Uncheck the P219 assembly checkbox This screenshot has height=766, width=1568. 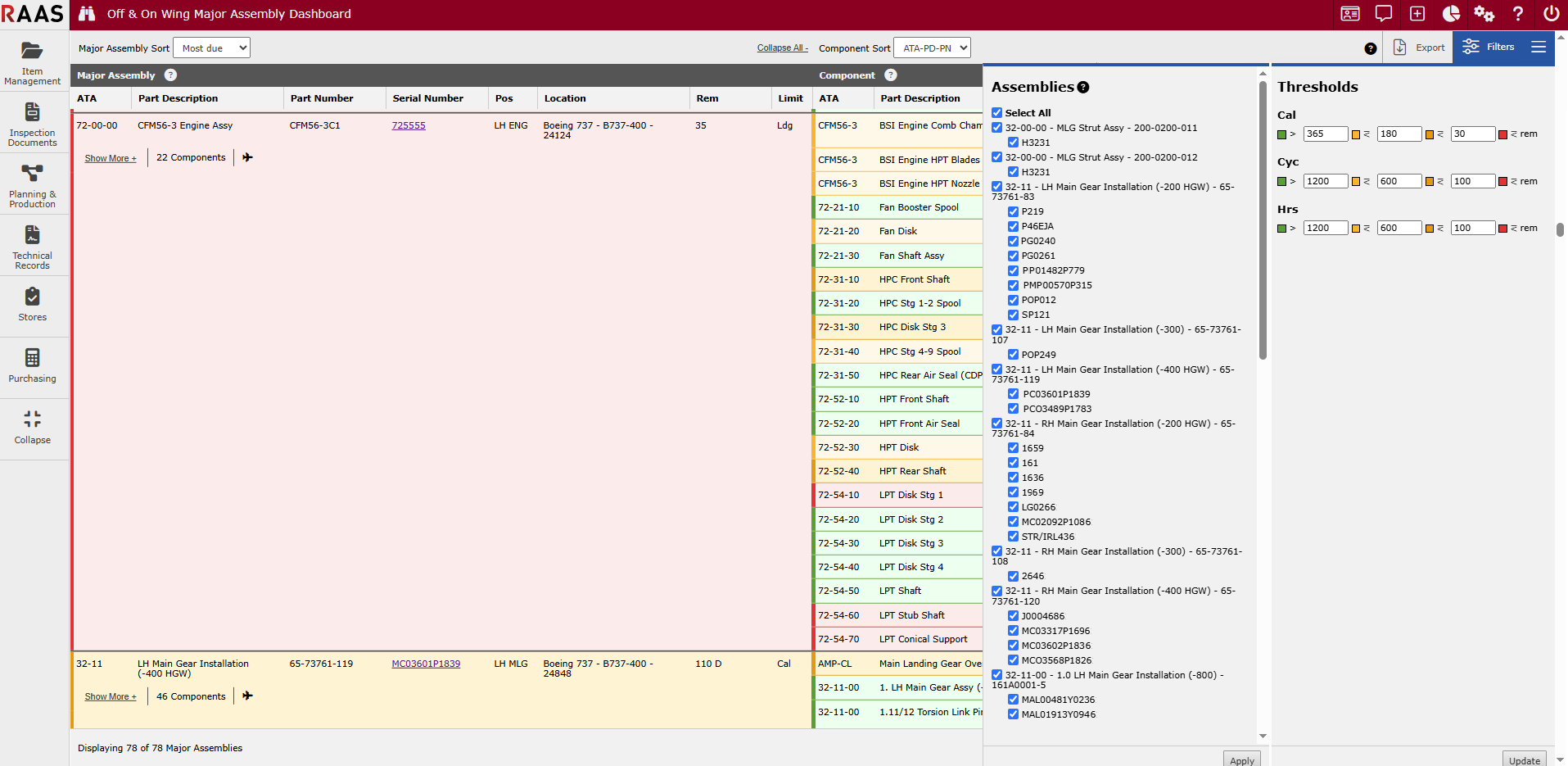tap(1013, 211)
